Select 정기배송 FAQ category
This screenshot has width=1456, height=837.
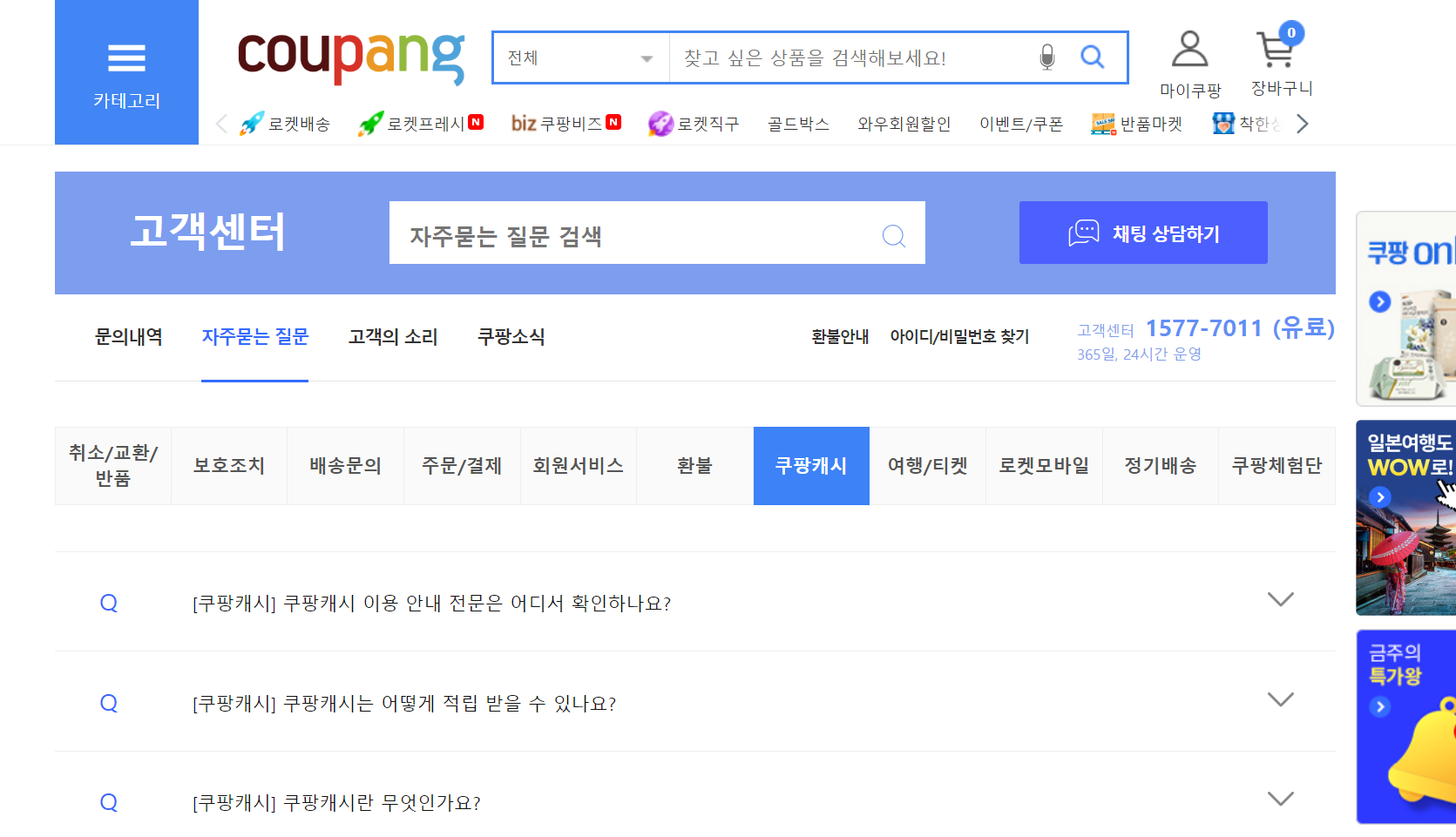click(x=1161, y=466)
